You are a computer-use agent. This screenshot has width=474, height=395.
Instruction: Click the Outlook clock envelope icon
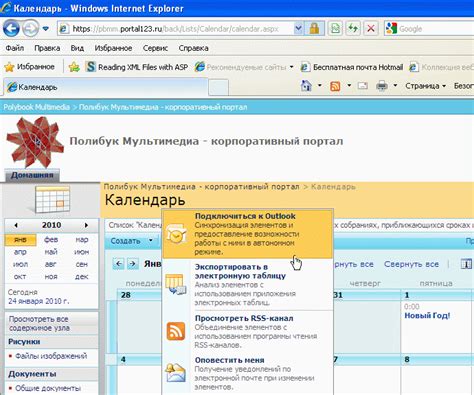[x=176, y=233]
